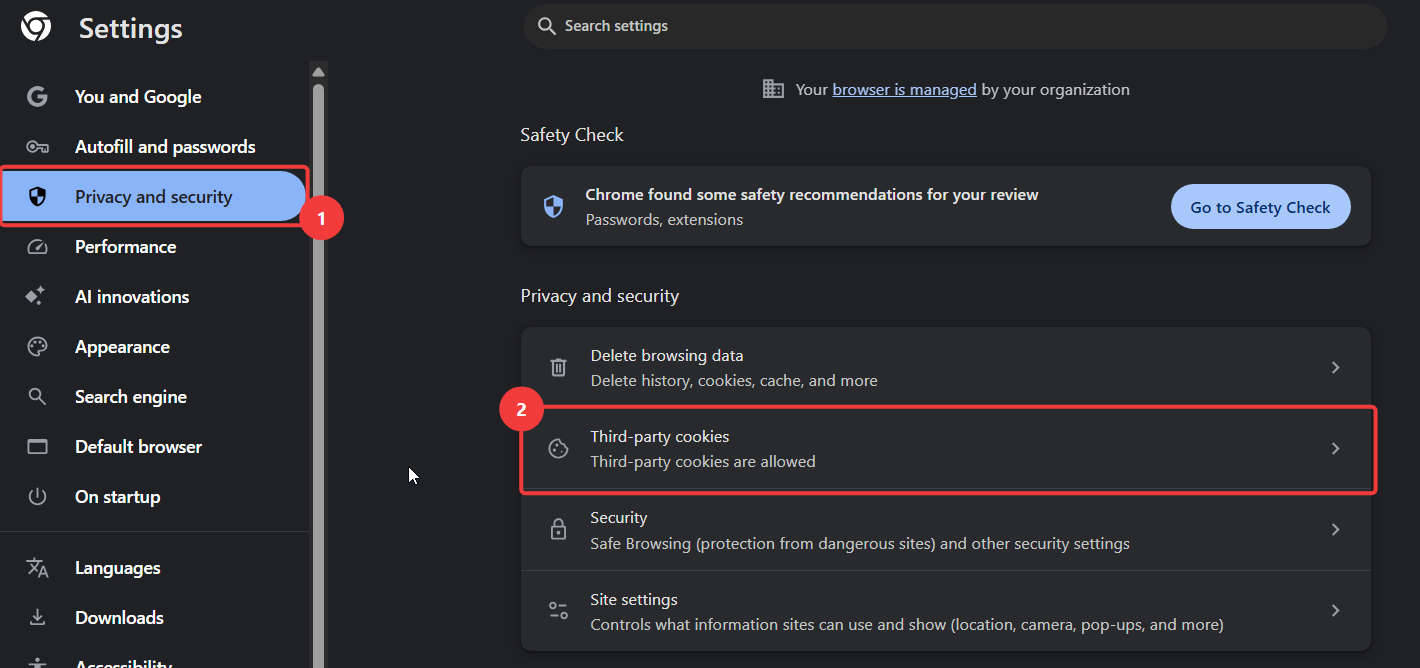Click the Google G icon in sidebar
The height and width of the screenshot is (668, 1420).
(x=37, y=97)
